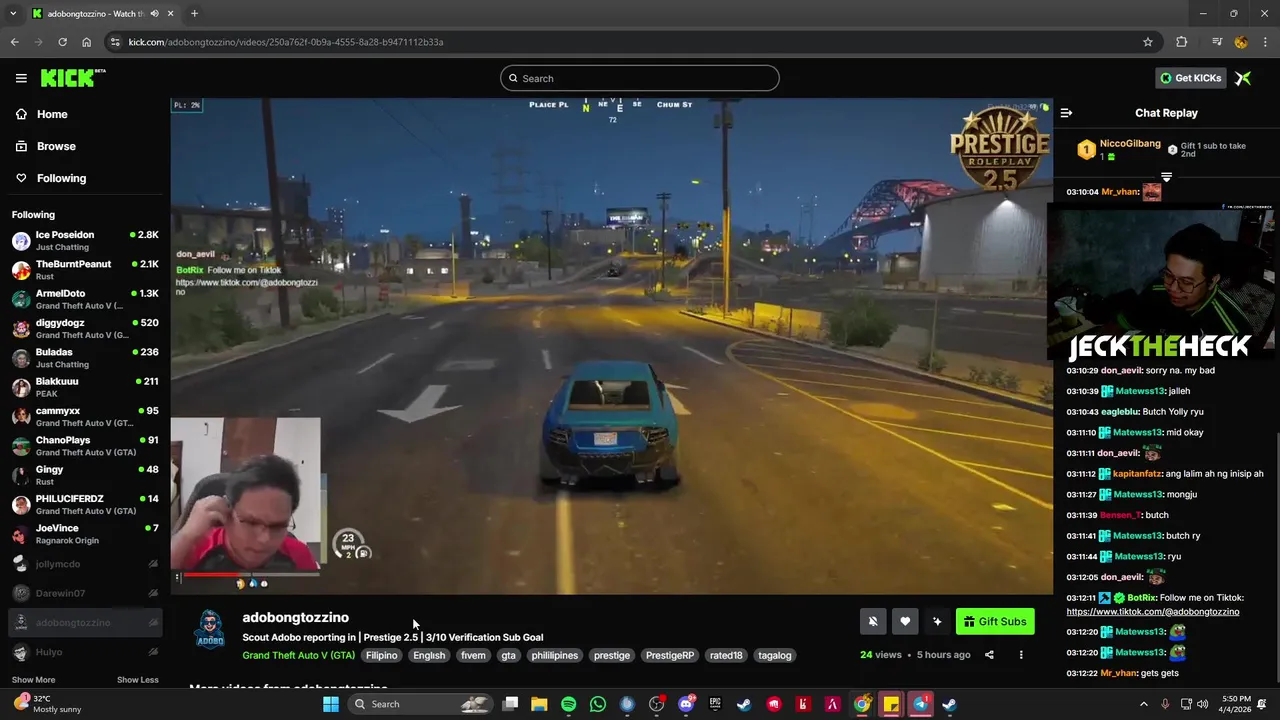
Task: Open WhatsApp from the taskbar
Action: tap(598, 704)
